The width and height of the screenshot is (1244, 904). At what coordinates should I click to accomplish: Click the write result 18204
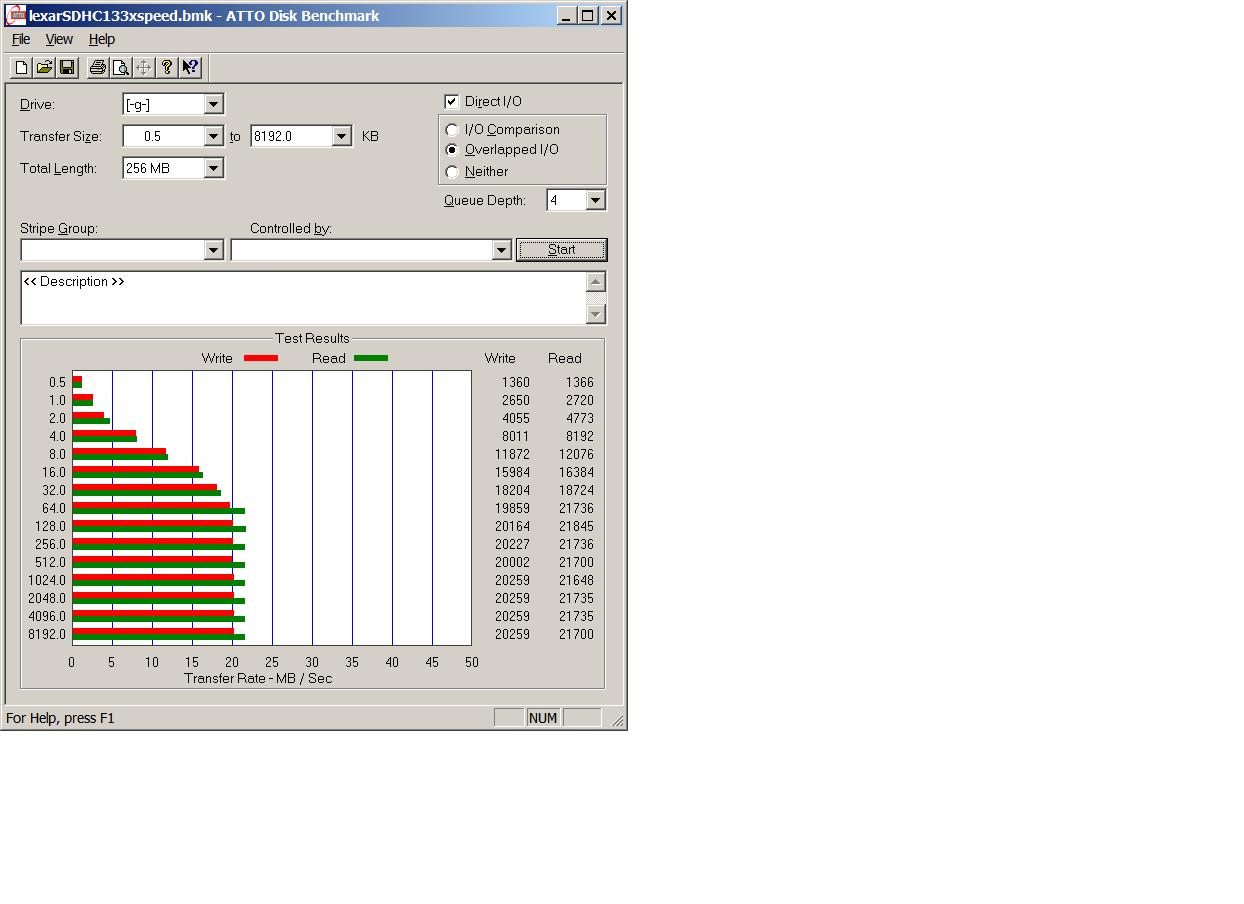click(x=512, y=490)
